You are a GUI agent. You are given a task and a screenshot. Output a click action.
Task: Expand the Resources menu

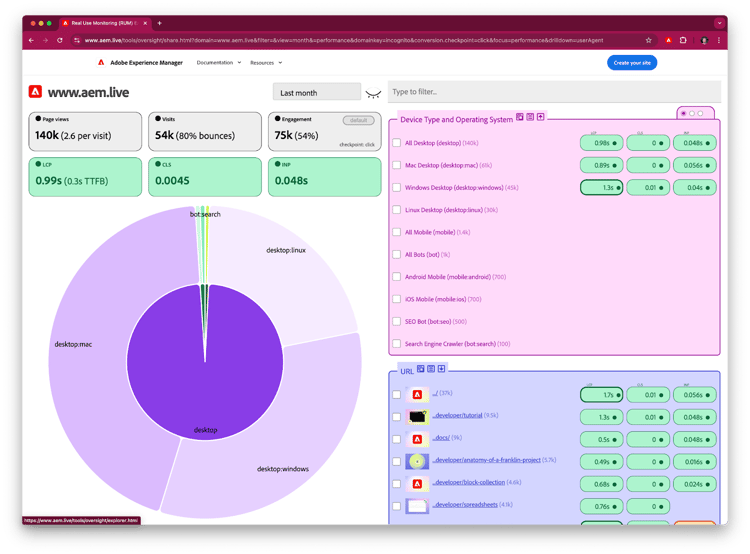coord(266,63)
